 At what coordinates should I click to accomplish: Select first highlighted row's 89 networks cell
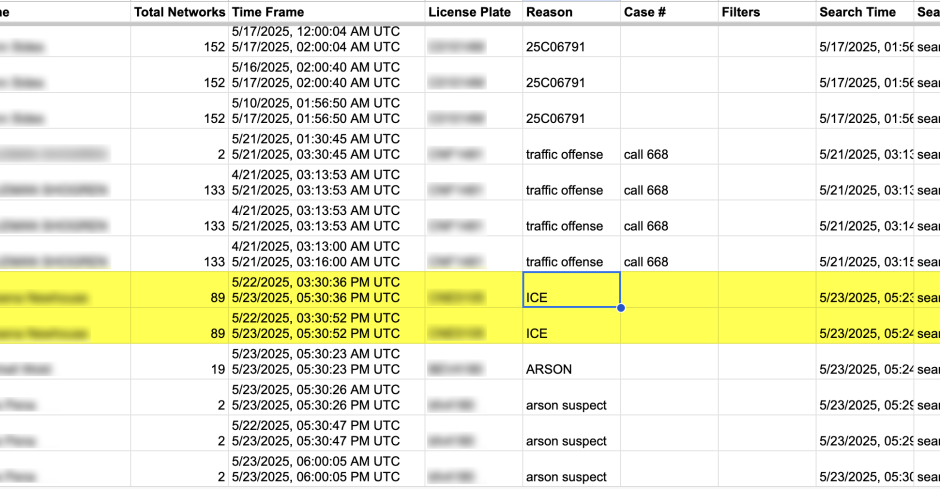179,290
